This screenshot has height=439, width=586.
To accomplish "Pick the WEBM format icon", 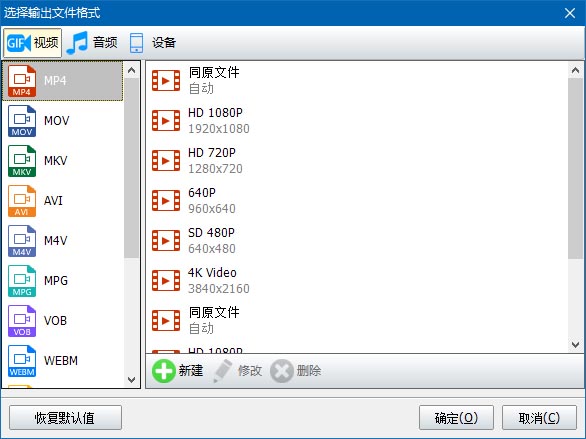I will 22,361.
